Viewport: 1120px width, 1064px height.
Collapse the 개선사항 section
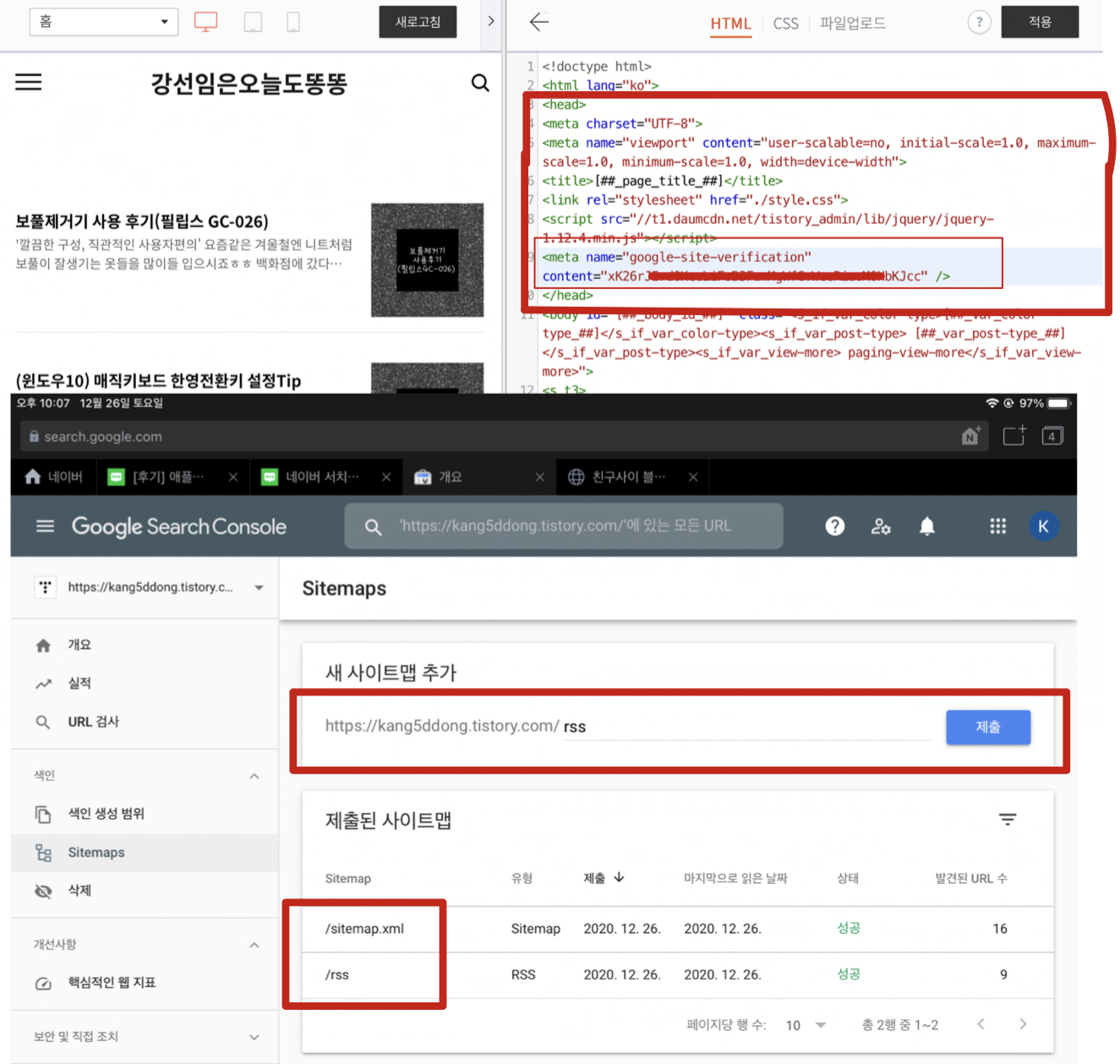pos(254,945)
